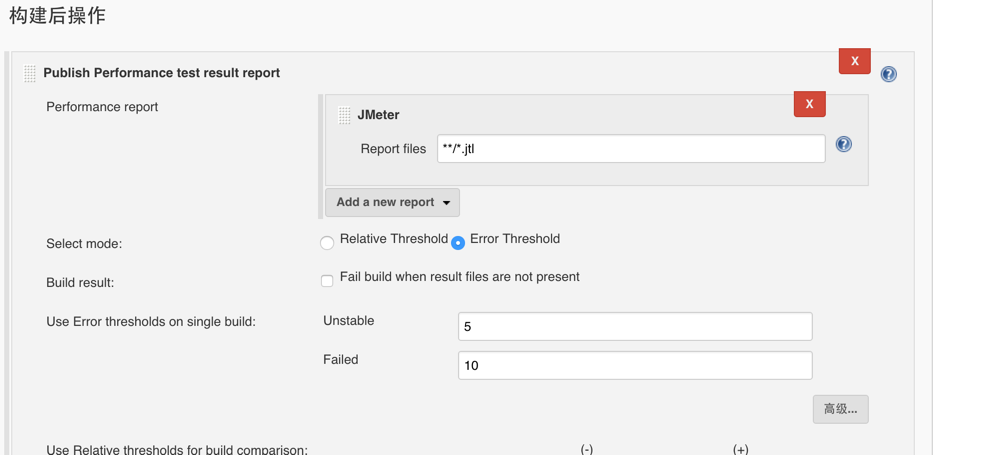
Task: Edit the Report files field containing **/*.jtl
Action: click(631, 148)
